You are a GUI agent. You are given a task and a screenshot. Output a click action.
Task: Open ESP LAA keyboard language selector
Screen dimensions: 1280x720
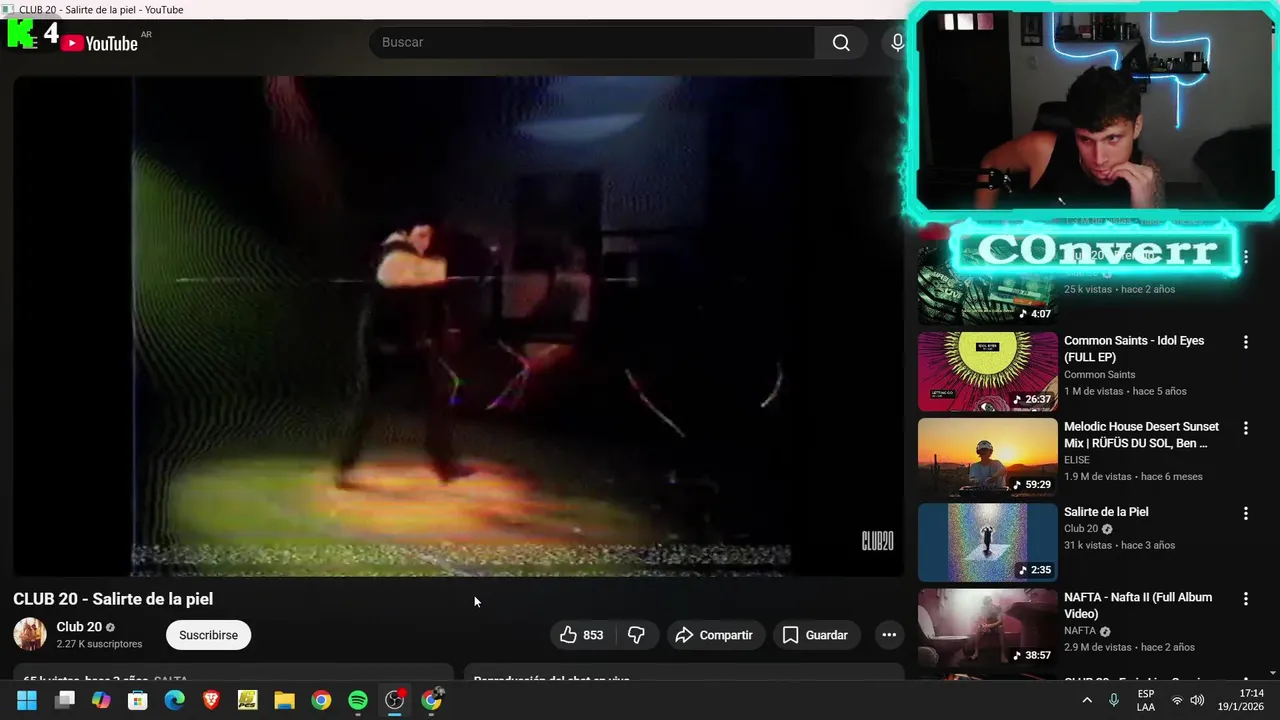[1146, 700]
